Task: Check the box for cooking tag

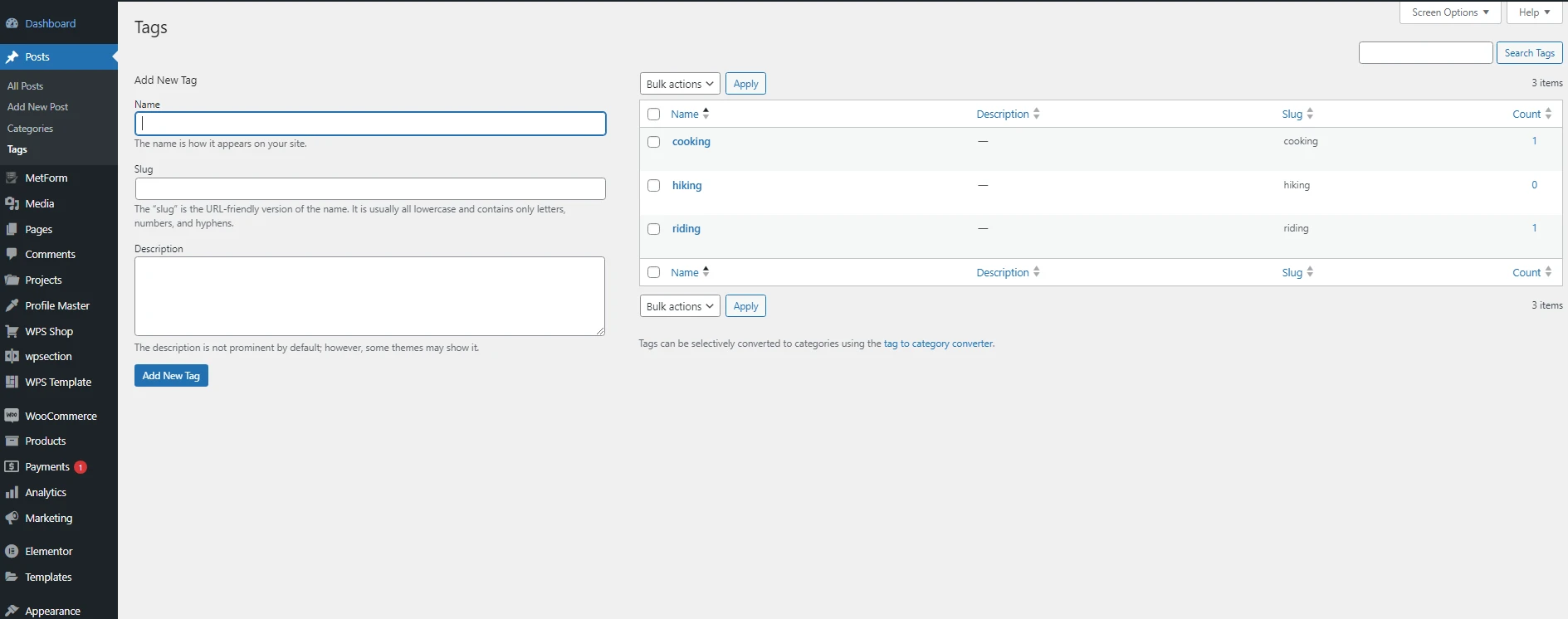Action: pyautogui.click(x=654, y=142)
